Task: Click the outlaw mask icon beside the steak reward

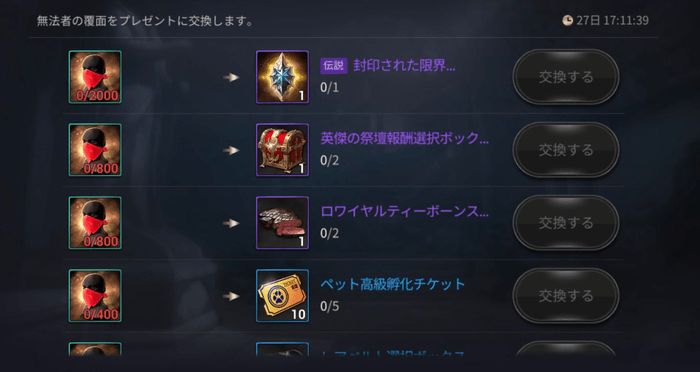Action: (95, 223)
